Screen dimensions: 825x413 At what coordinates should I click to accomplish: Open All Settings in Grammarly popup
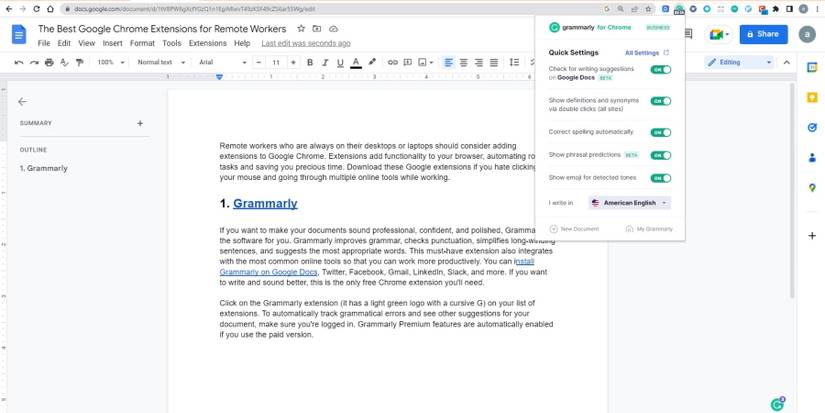tap(647, 53)
